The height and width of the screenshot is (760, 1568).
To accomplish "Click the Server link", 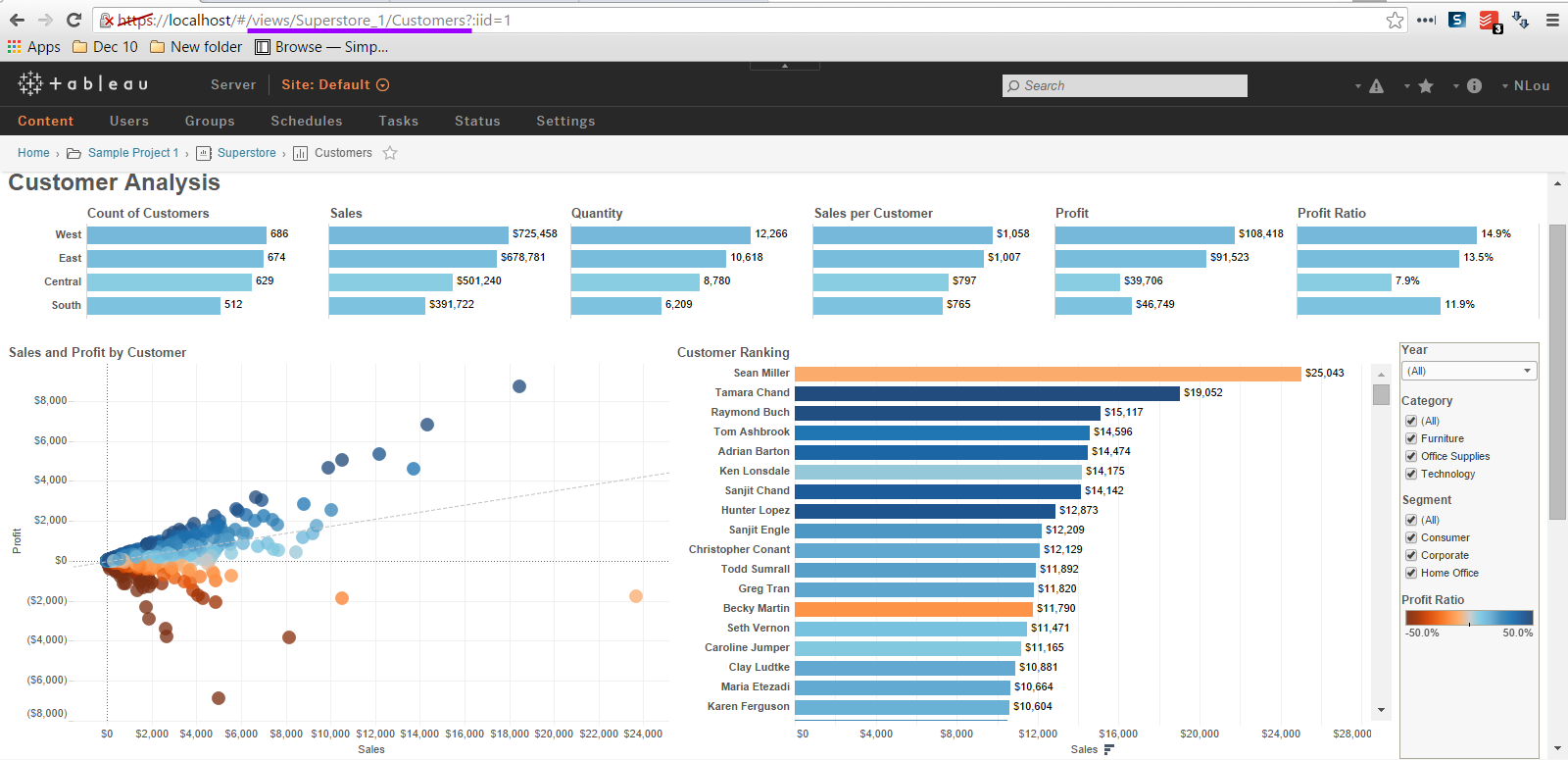I will (x=233, y=85).
